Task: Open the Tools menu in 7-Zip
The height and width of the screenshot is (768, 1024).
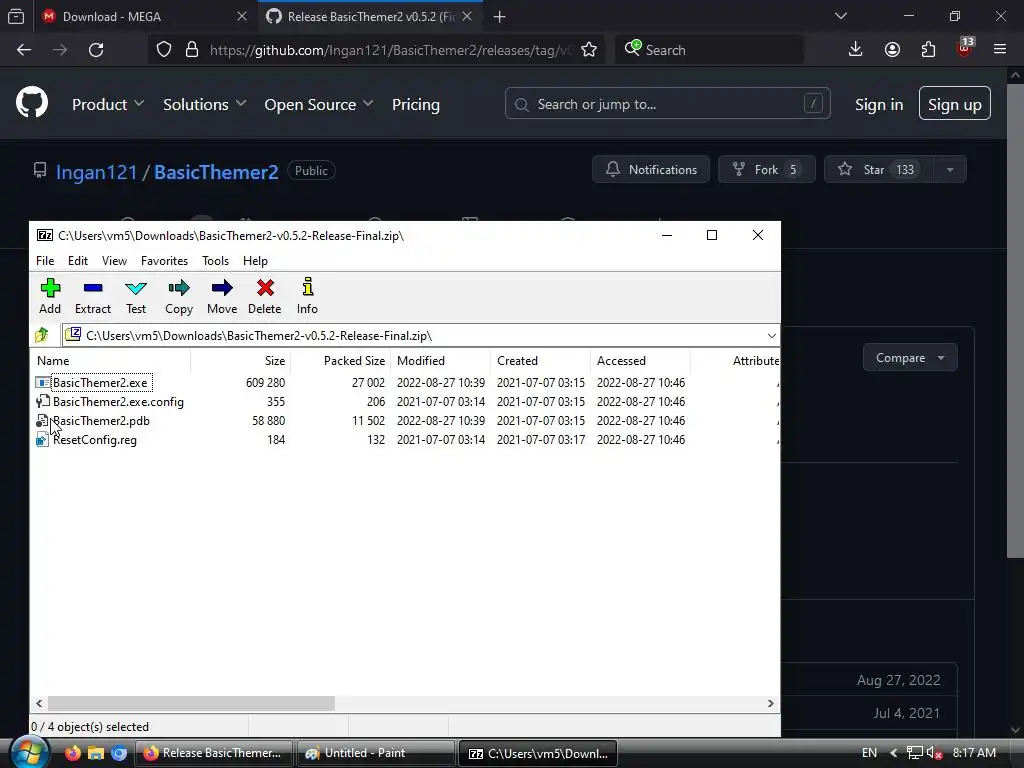Action: coord(216,261)
